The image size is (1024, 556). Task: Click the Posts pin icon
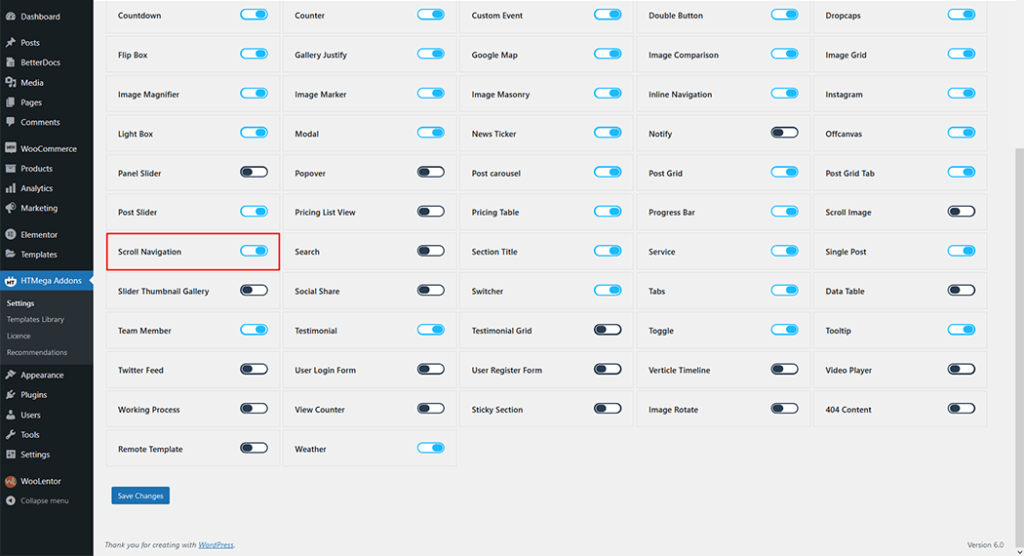(10, 42)
